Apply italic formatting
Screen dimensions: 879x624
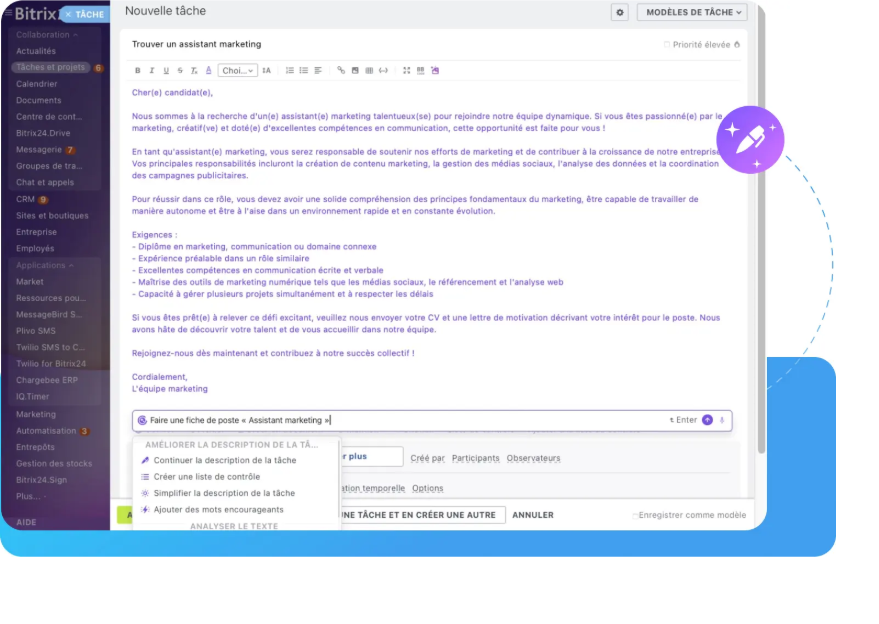(151, 70)
